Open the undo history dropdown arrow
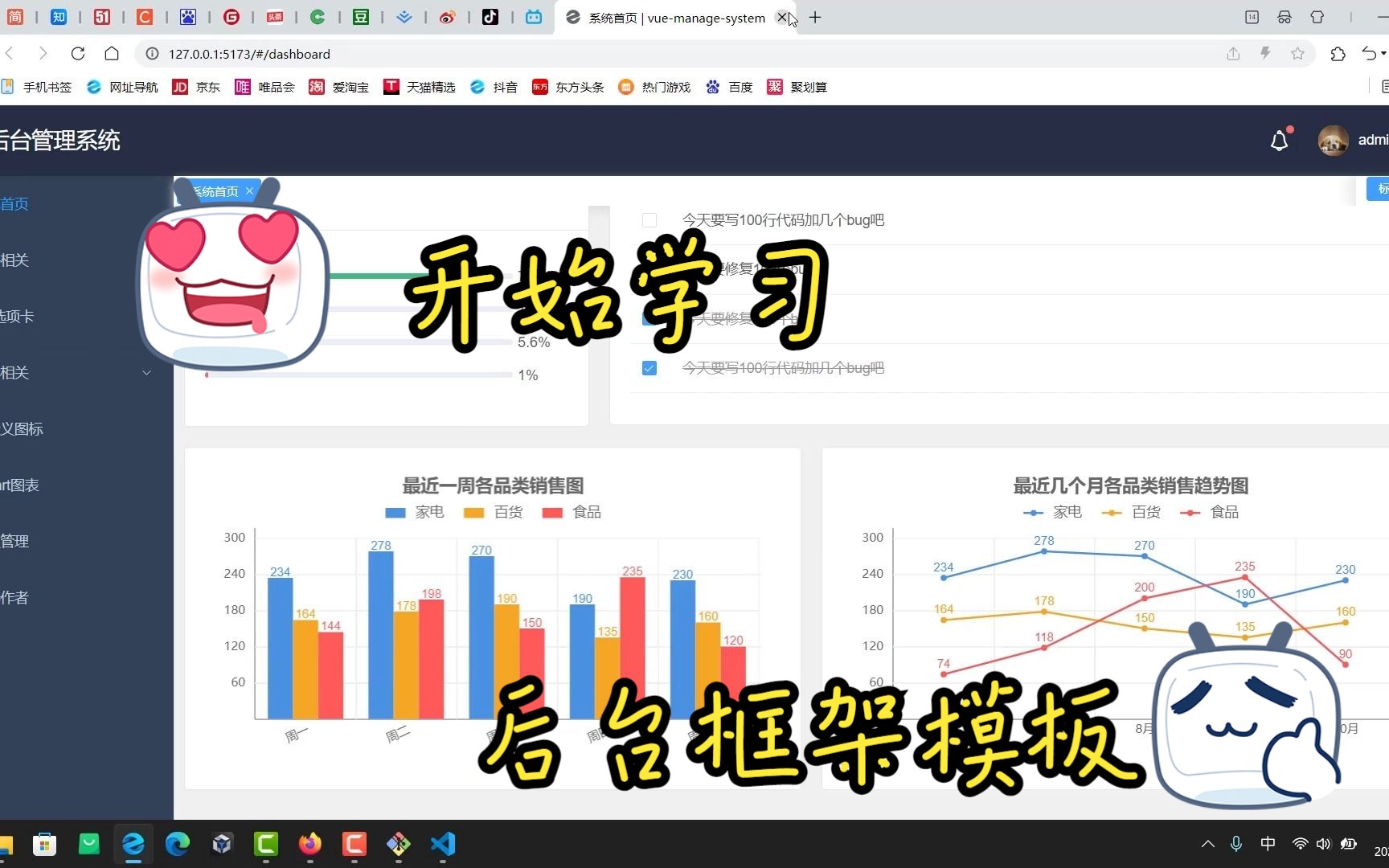This screenshot has height=868, width=1389. pos(1383,54)
